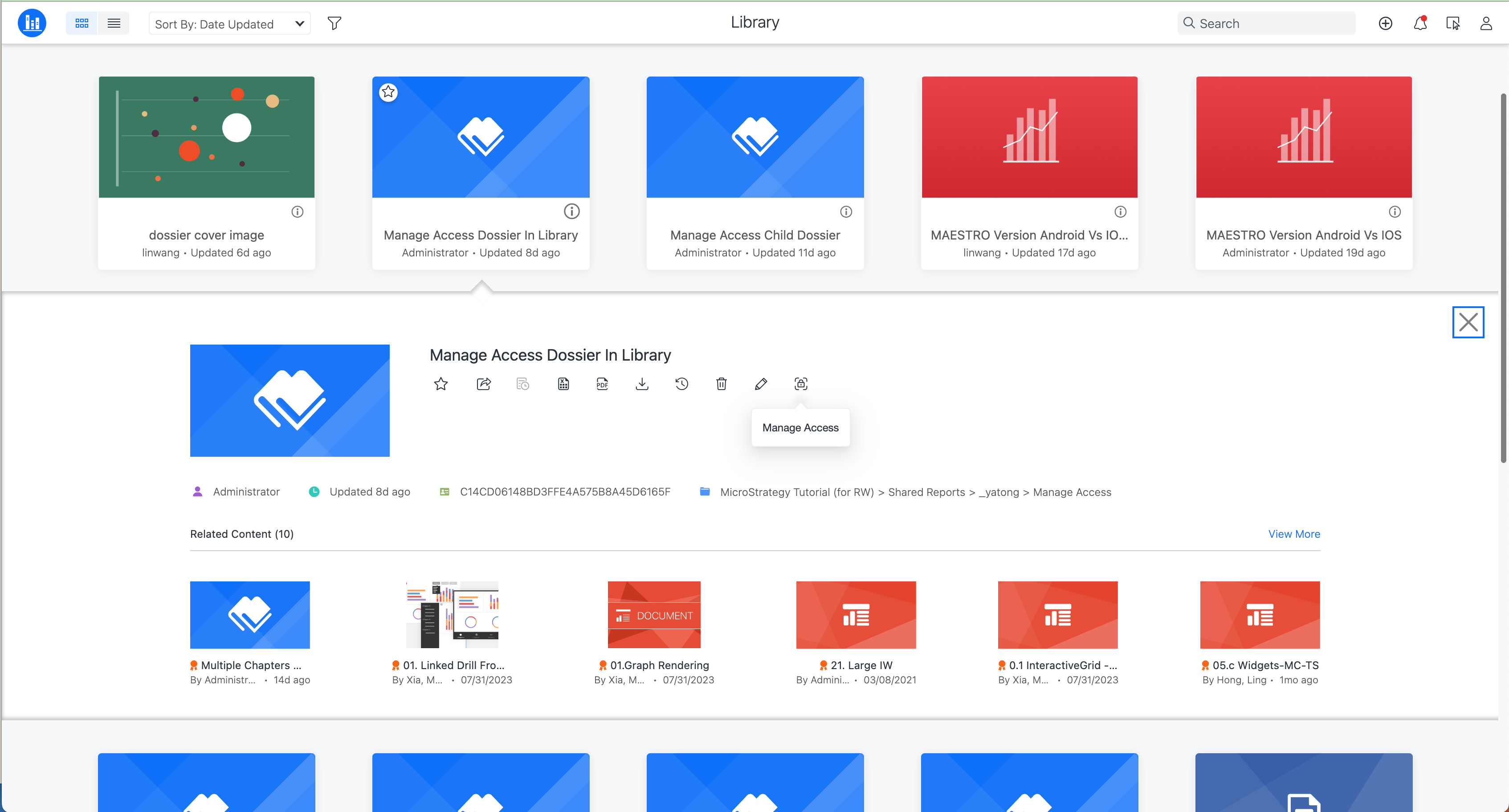Open info for dossier cover image

[x=298, y=212]
